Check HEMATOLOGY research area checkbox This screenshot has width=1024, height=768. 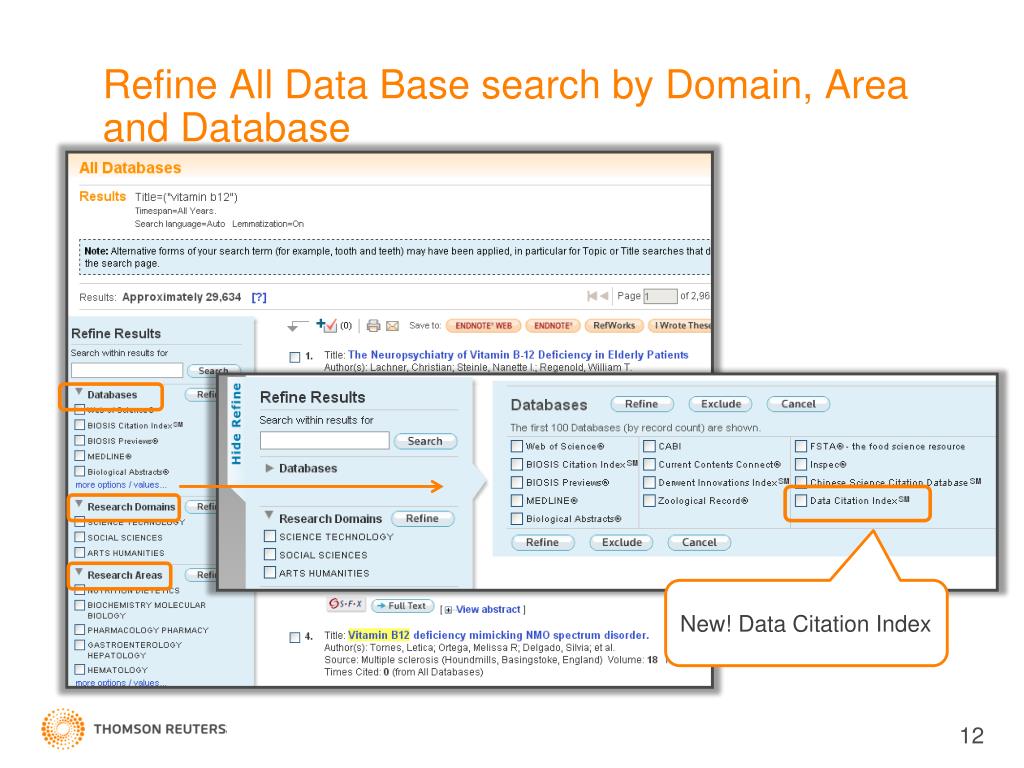(x=80, y=669)
